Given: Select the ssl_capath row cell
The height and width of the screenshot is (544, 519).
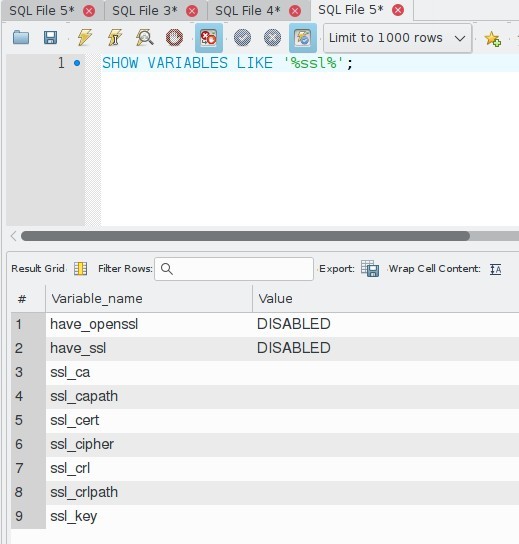Looking at the screenshot, I should 149,396.
